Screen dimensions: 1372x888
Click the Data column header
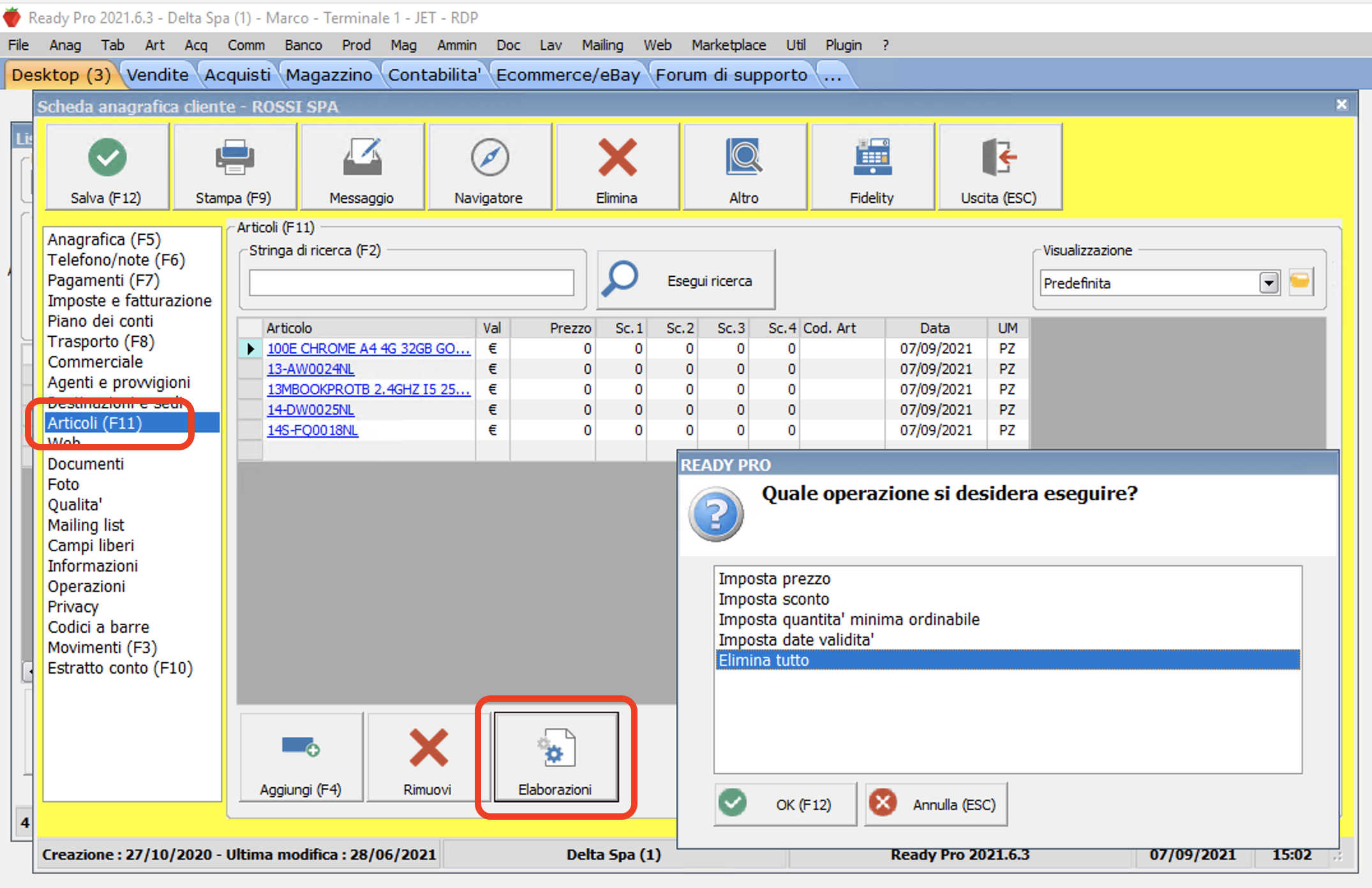(936, 328)
